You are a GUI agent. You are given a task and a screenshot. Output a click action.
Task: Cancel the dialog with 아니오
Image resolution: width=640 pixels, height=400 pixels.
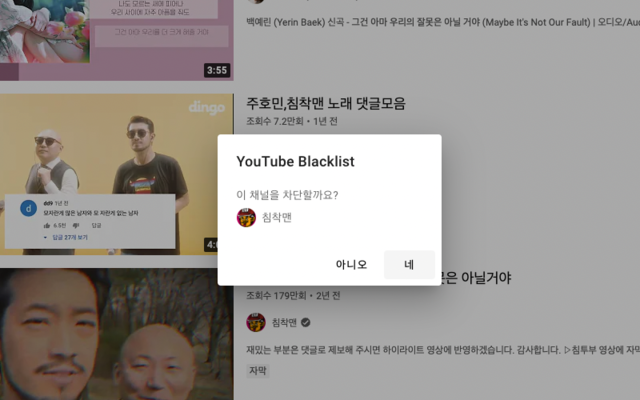coord(351,265)
